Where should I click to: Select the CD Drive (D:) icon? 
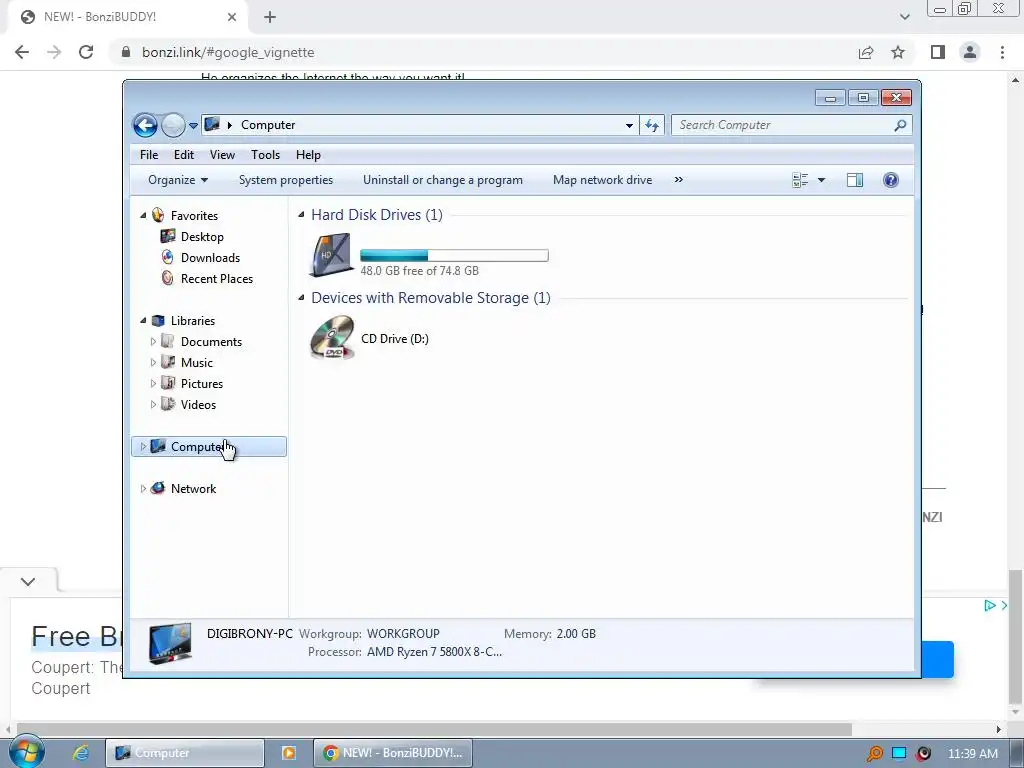coord(332,338)
